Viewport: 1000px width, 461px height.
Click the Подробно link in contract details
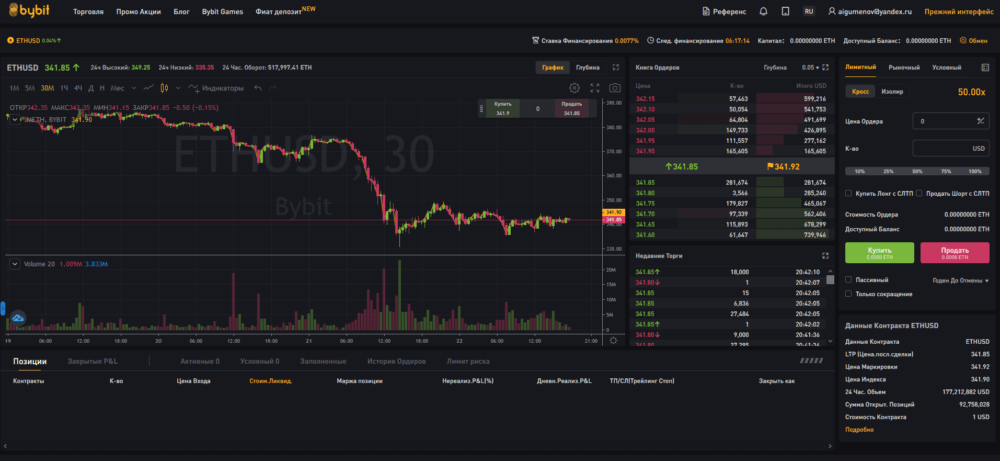pyautogui.click(x=859, y=429)
